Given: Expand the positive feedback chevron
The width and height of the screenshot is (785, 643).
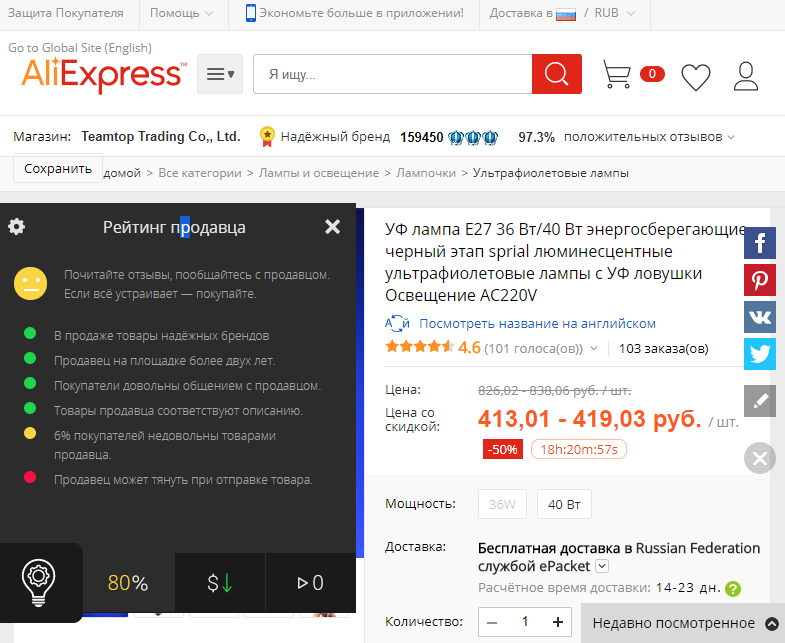Looking at the screenshot, I should (731, 137).
